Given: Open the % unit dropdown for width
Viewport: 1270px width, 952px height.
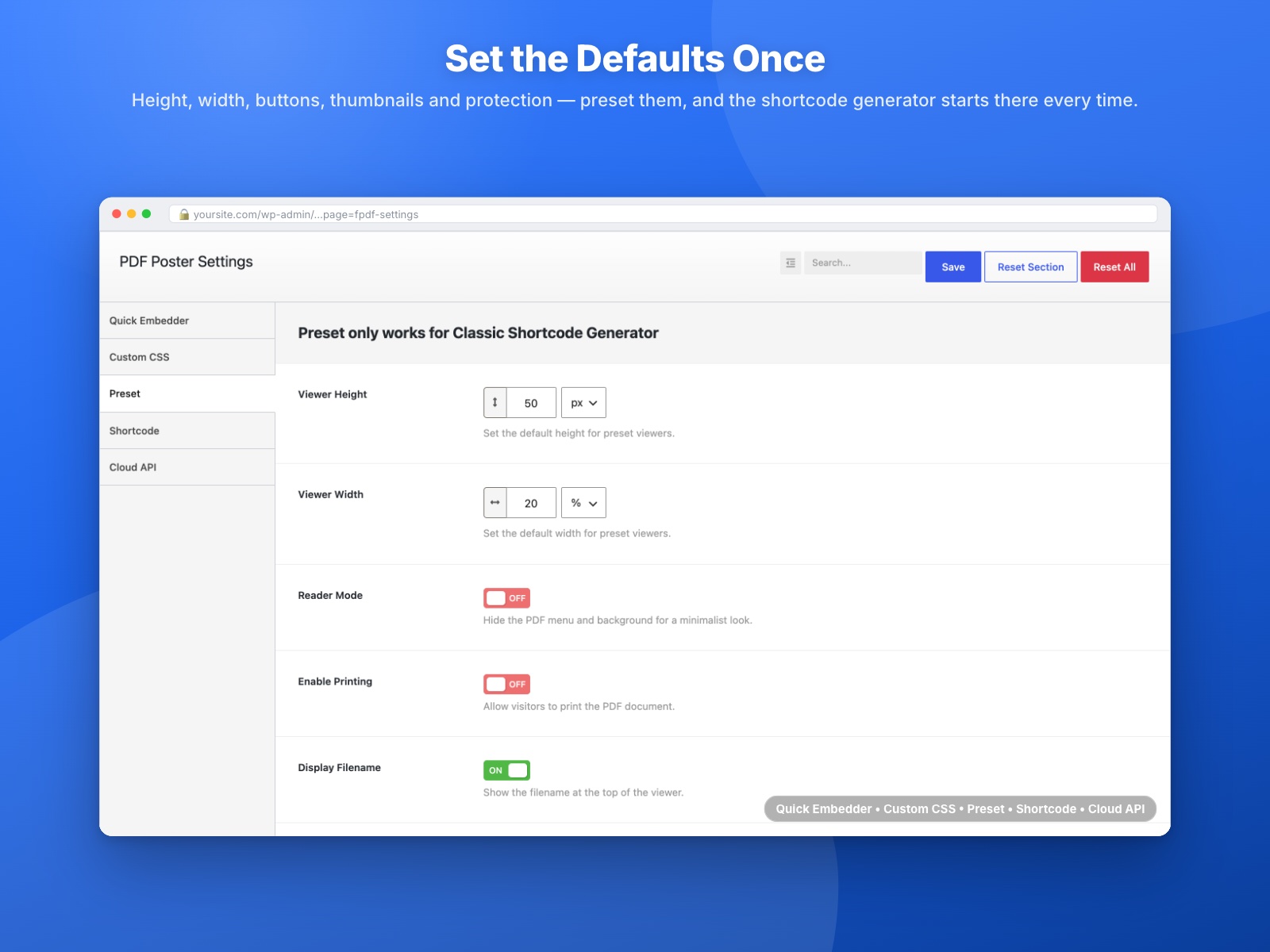Looking at the screenshot, I should pyautogui.click(x=583, y=503).
